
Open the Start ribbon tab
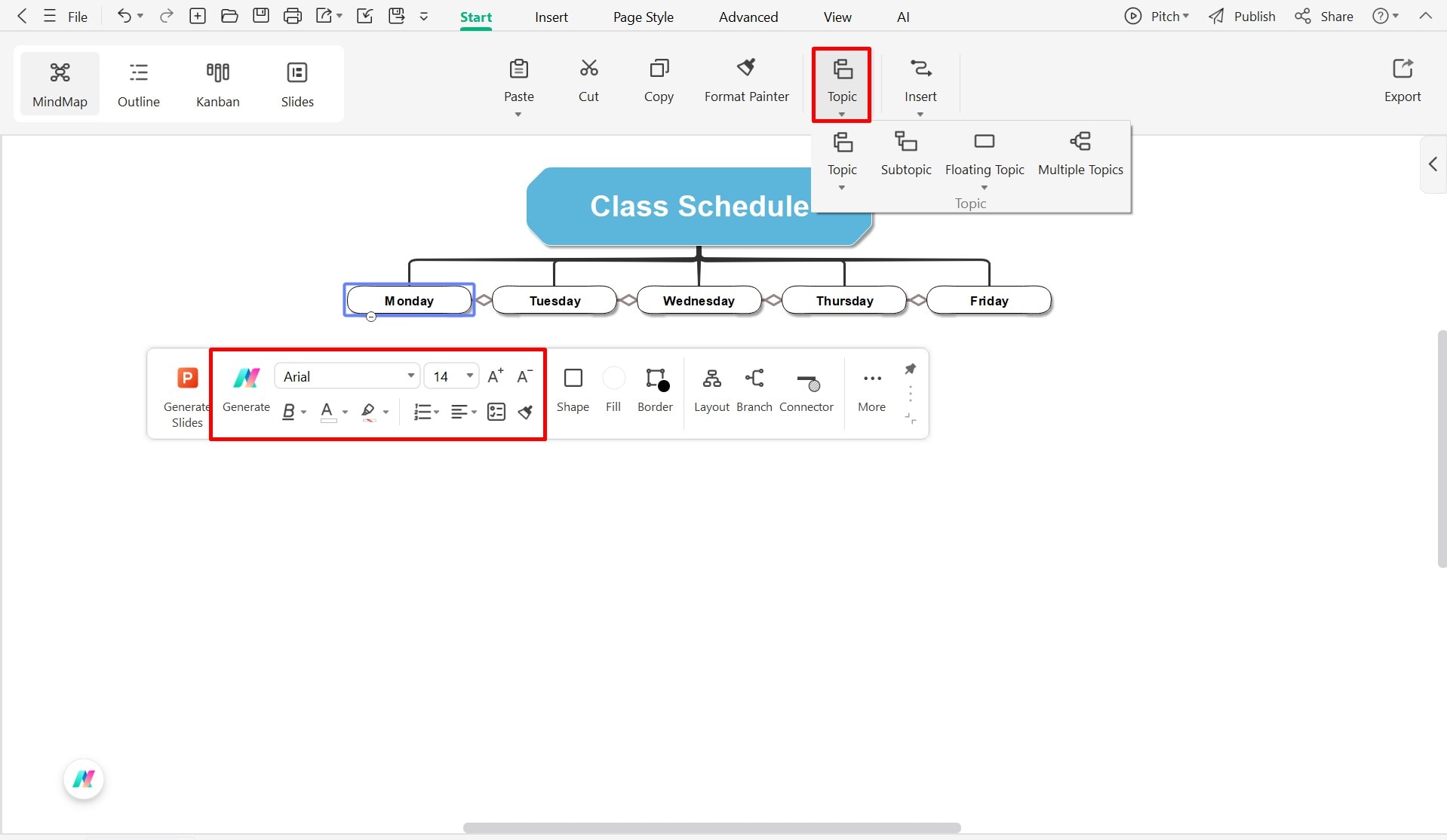(x=476, y=17)
